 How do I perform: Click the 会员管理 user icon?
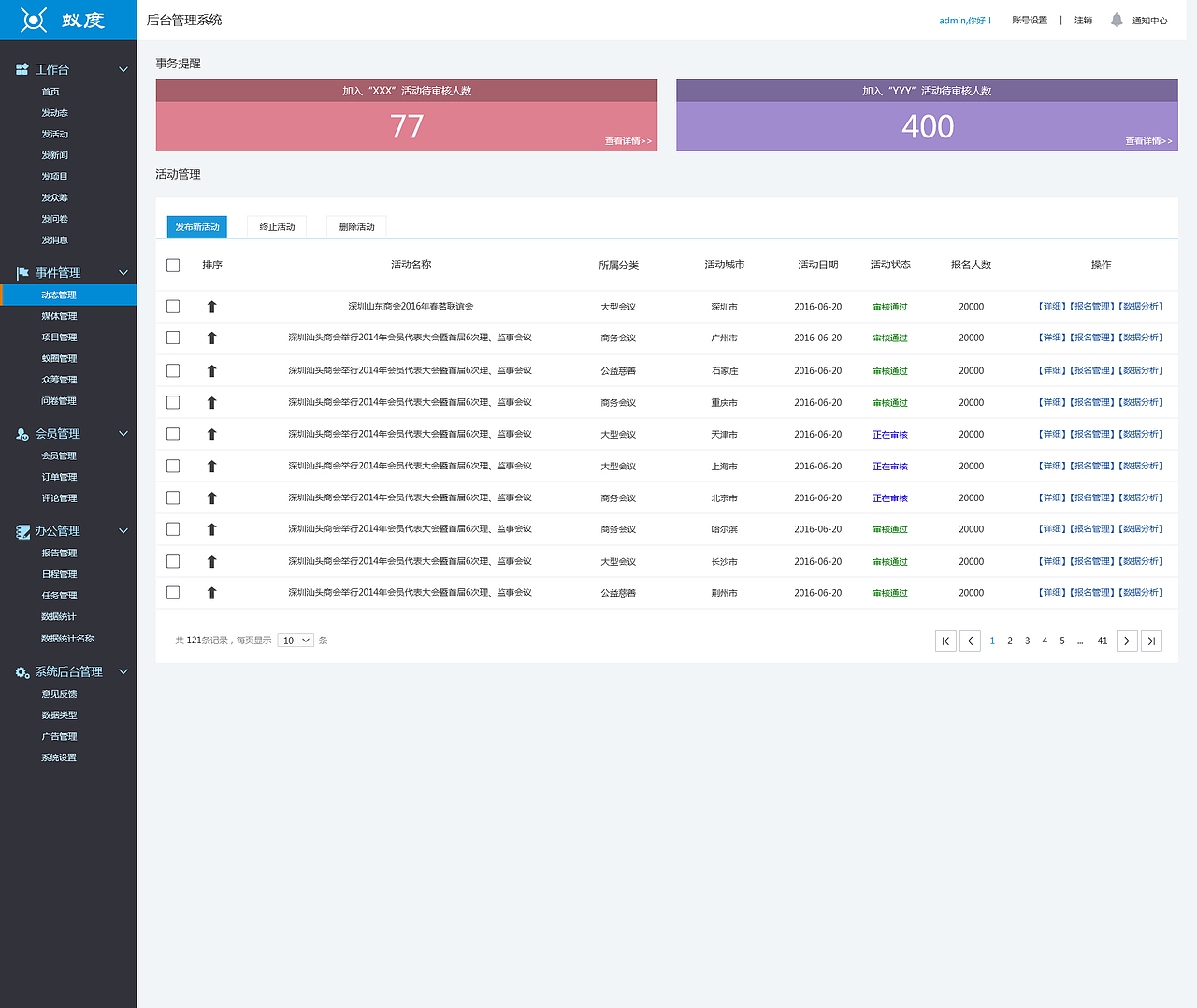click(22, 434)
